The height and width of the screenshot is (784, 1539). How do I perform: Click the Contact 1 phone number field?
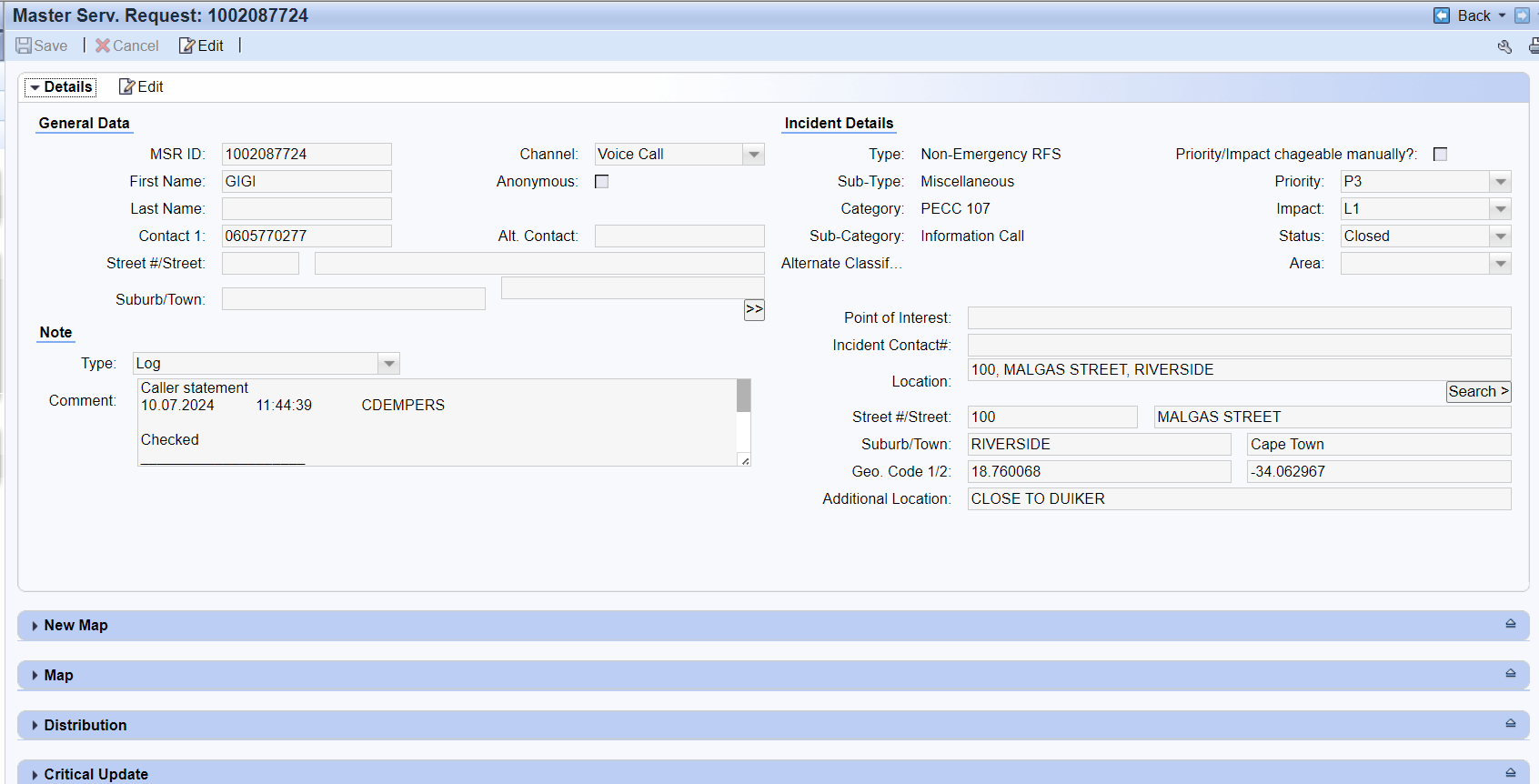pyautogui.click(x=307, y=236)
